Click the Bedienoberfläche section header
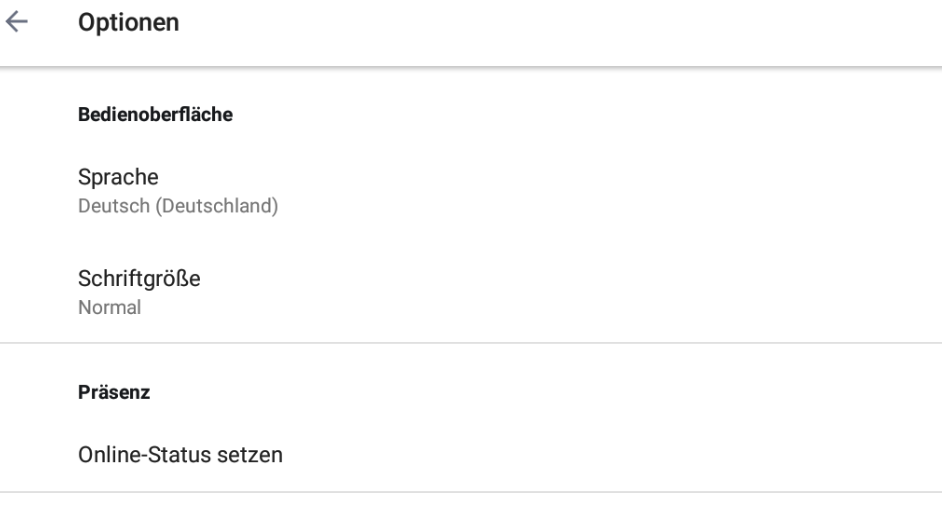Image resolution: width=942 pixels, height=505 pixels. click(x=155, y=115)
